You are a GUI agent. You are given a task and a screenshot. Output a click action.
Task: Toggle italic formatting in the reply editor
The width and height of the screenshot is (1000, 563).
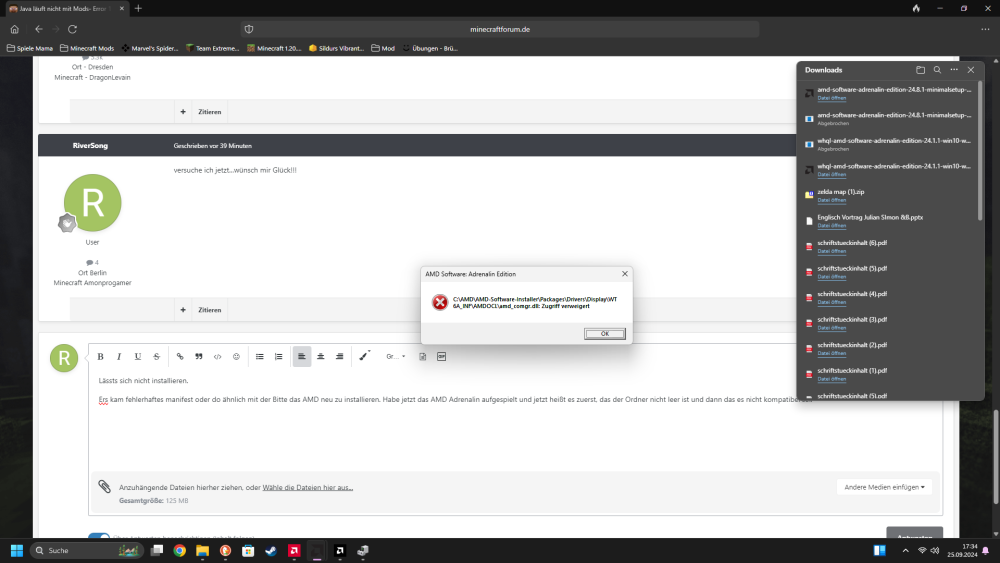pos(119,356)
